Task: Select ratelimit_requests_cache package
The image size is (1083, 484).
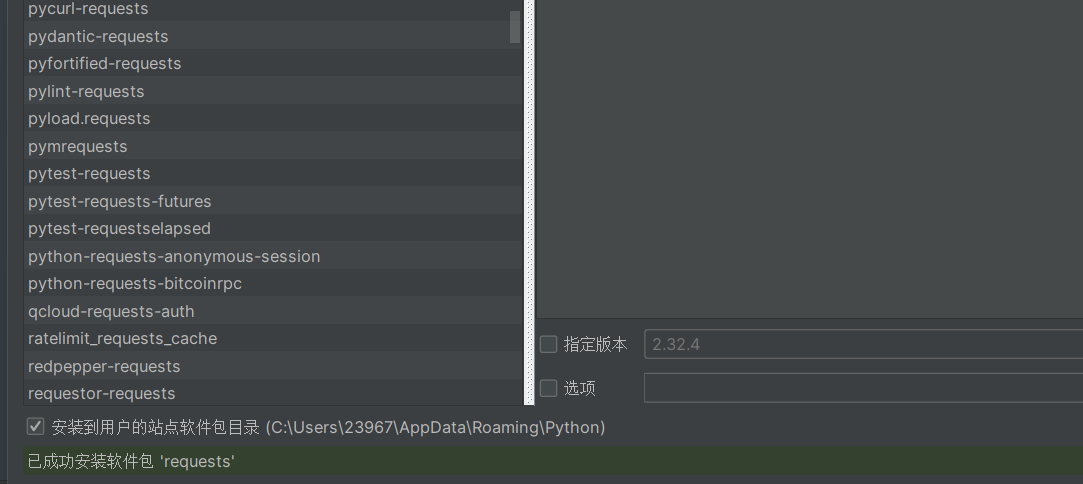Action: pos(273,338)
